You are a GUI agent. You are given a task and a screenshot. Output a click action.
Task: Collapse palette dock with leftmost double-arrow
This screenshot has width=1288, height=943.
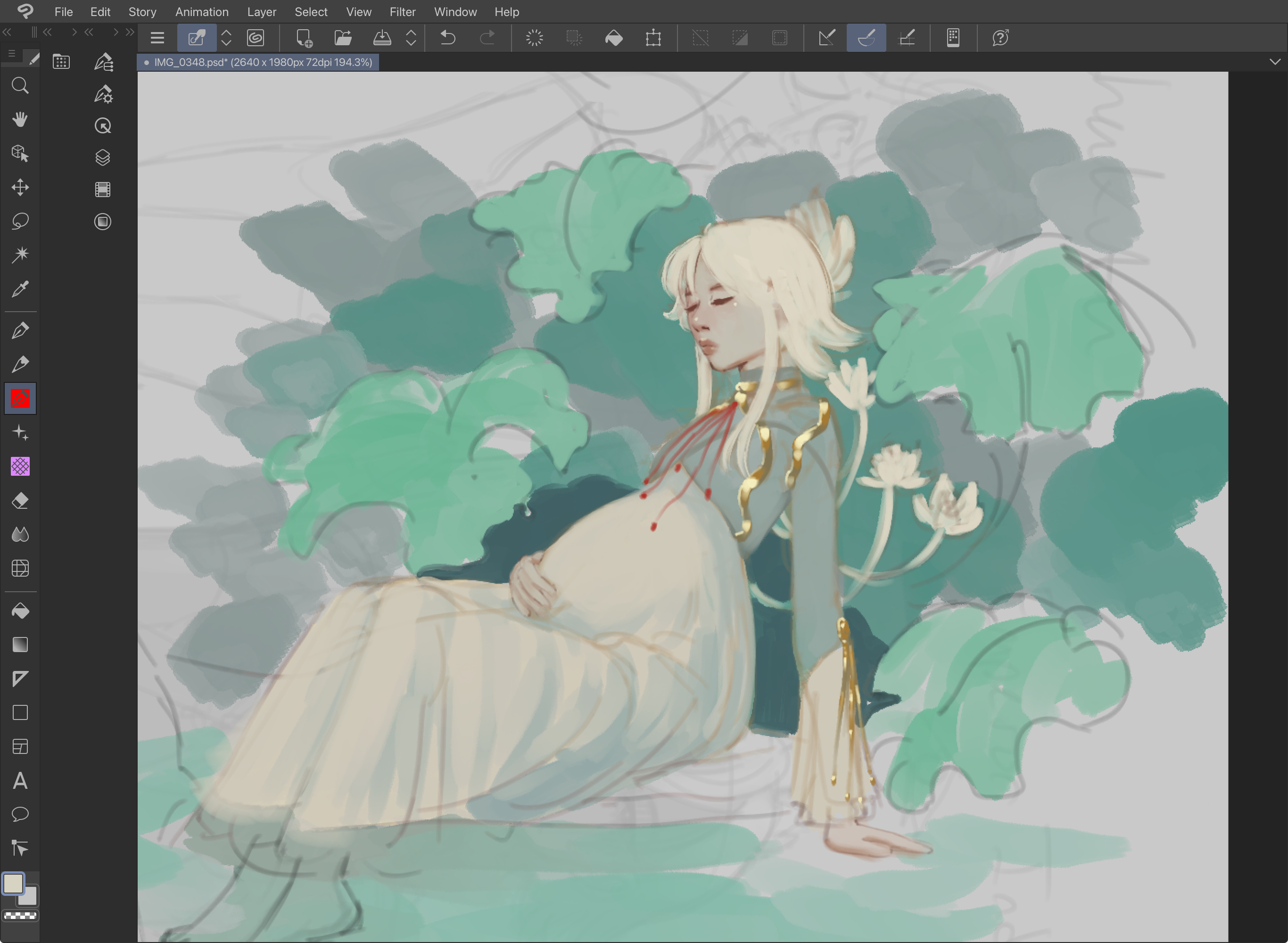click(7, 32)
